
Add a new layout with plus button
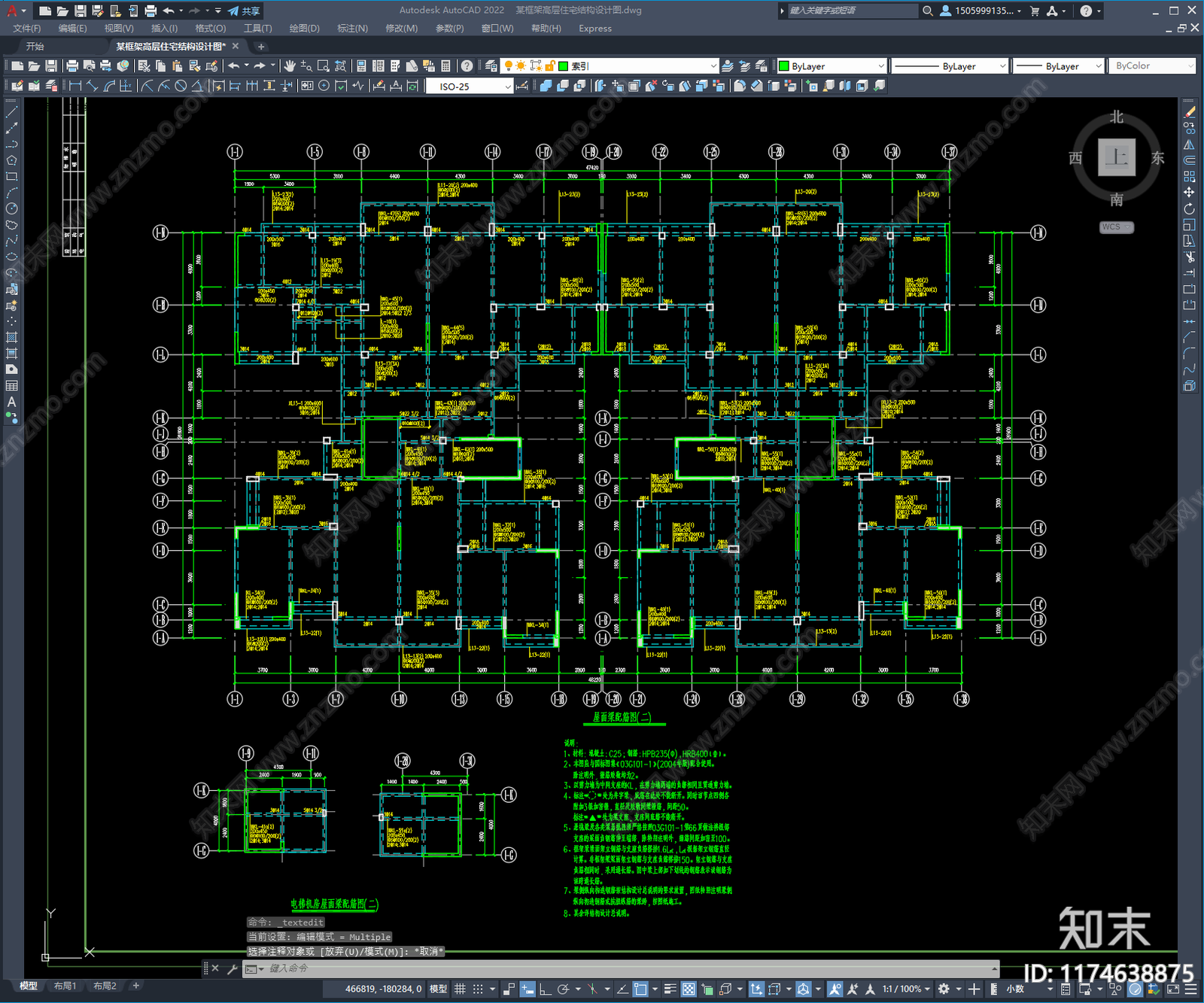click(x=136, y=986)
